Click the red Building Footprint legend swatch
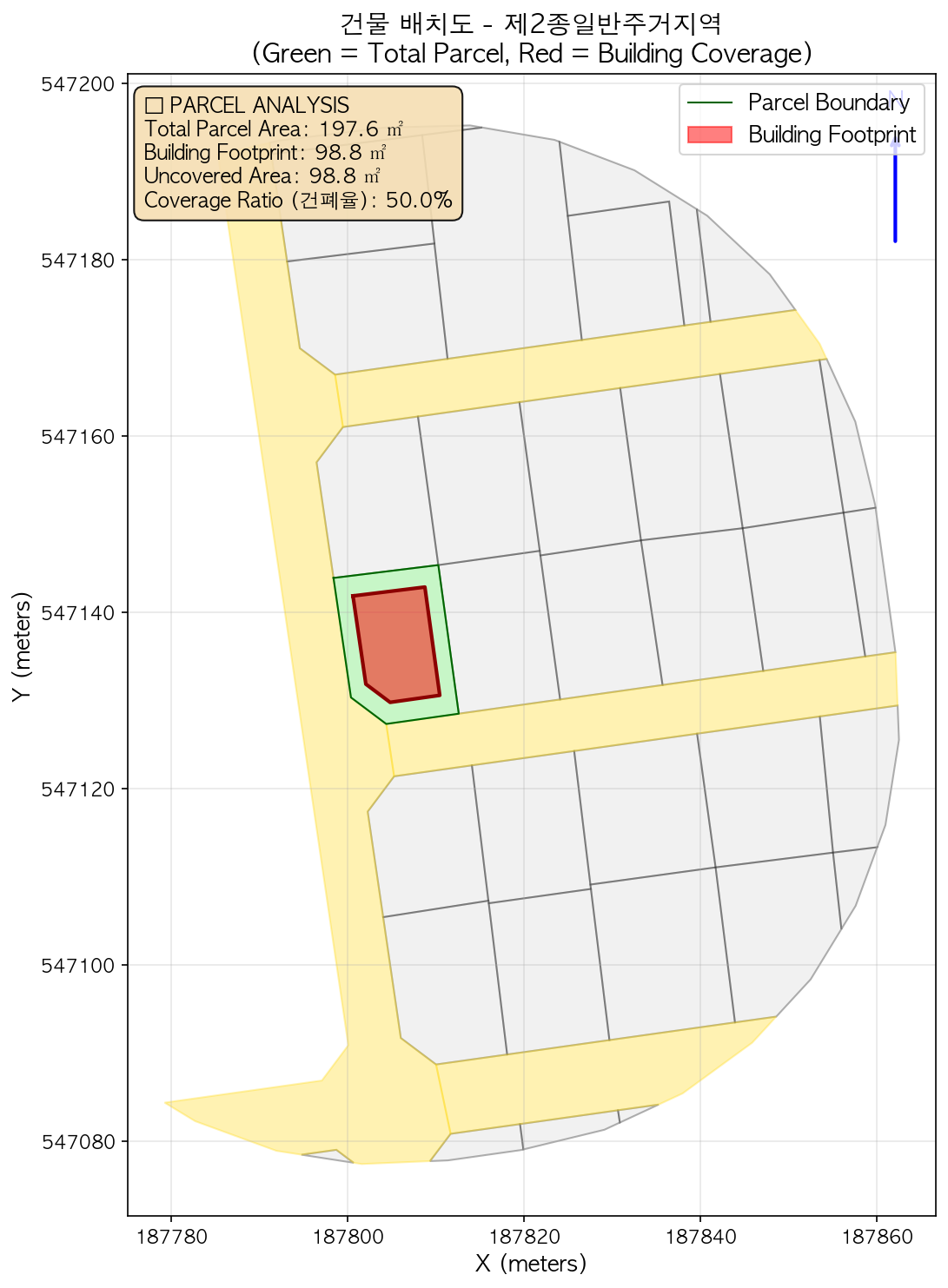Image resolution: width=948 pixels, height=1288 pixels. click(x=709, y=135)
